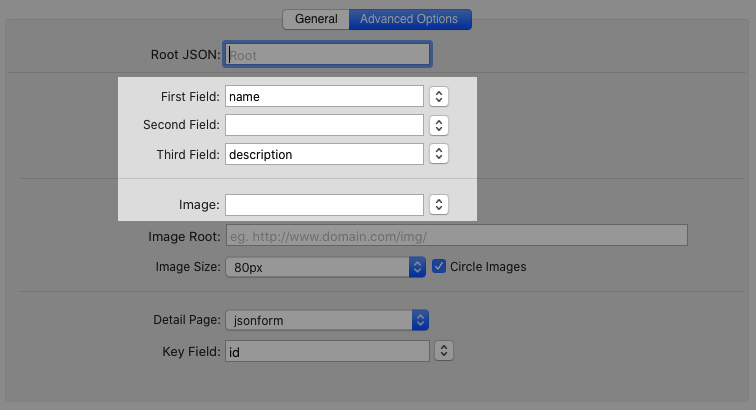Open the First Field chevron picker

click(438, 96)
